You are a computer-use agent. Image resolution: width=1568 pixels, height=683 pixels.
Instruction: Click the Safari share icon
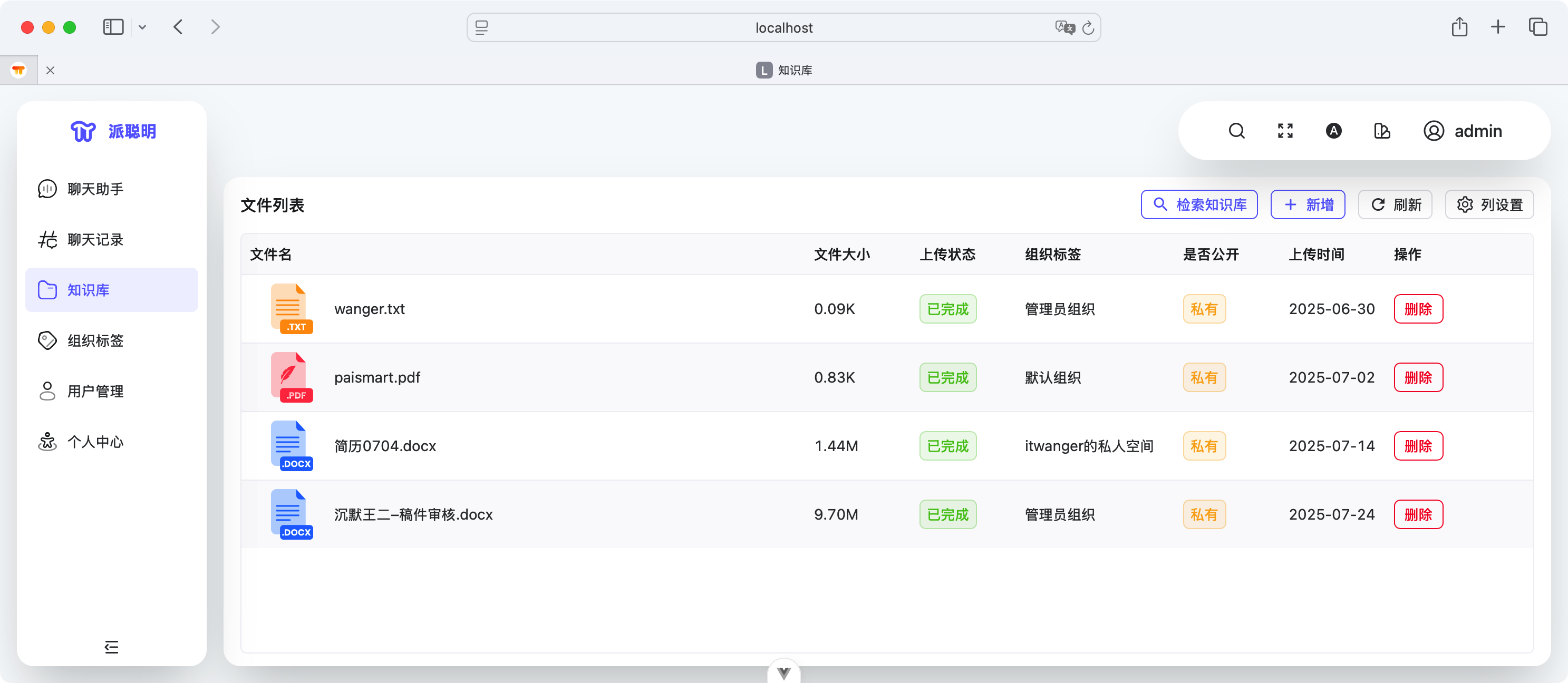(1459, 27)
